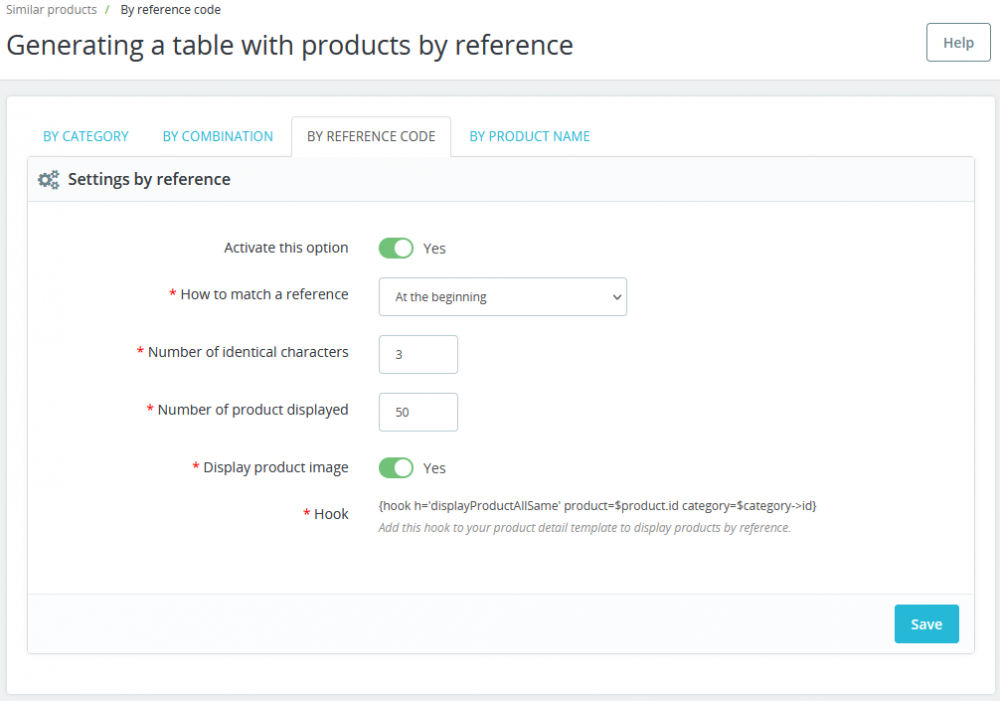Image resolution: width=1000 pixels, height=701 pixels.
Task: Toggle off the 'Activate this option' switch
Action: pyautogui.click(x=396, y=247)
